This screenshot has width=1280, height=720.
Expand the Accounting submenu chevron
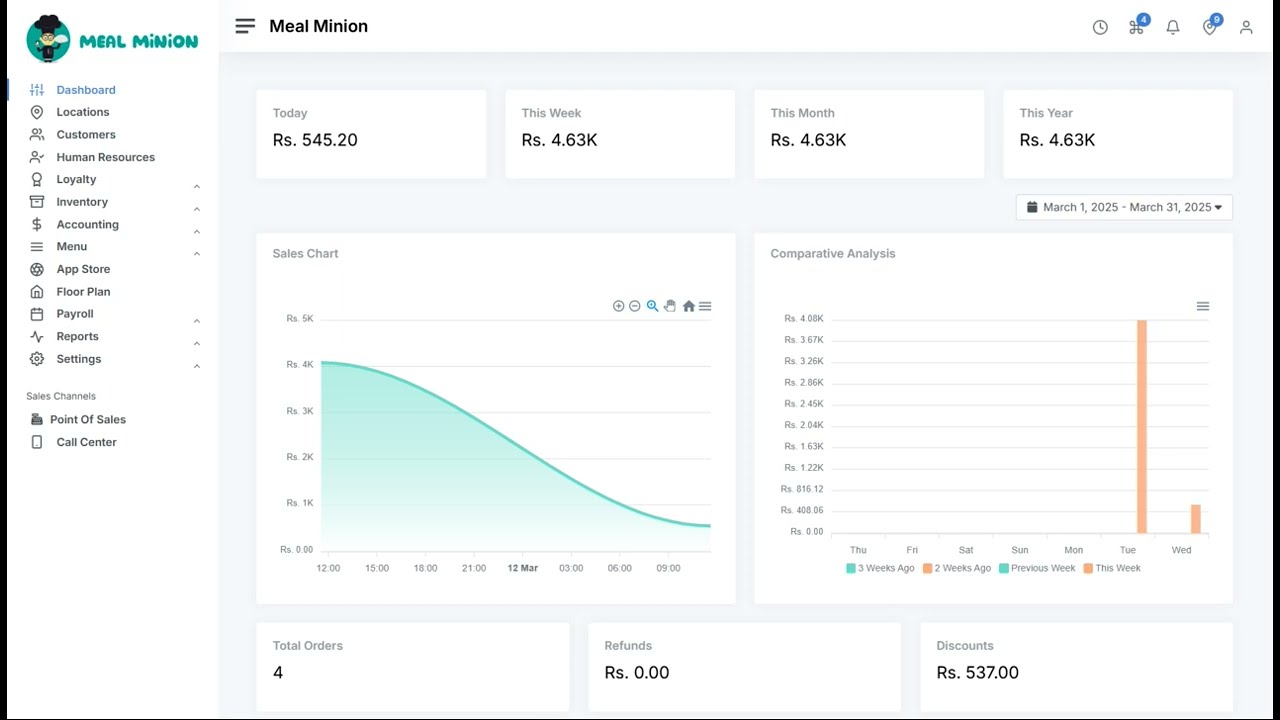197,231
